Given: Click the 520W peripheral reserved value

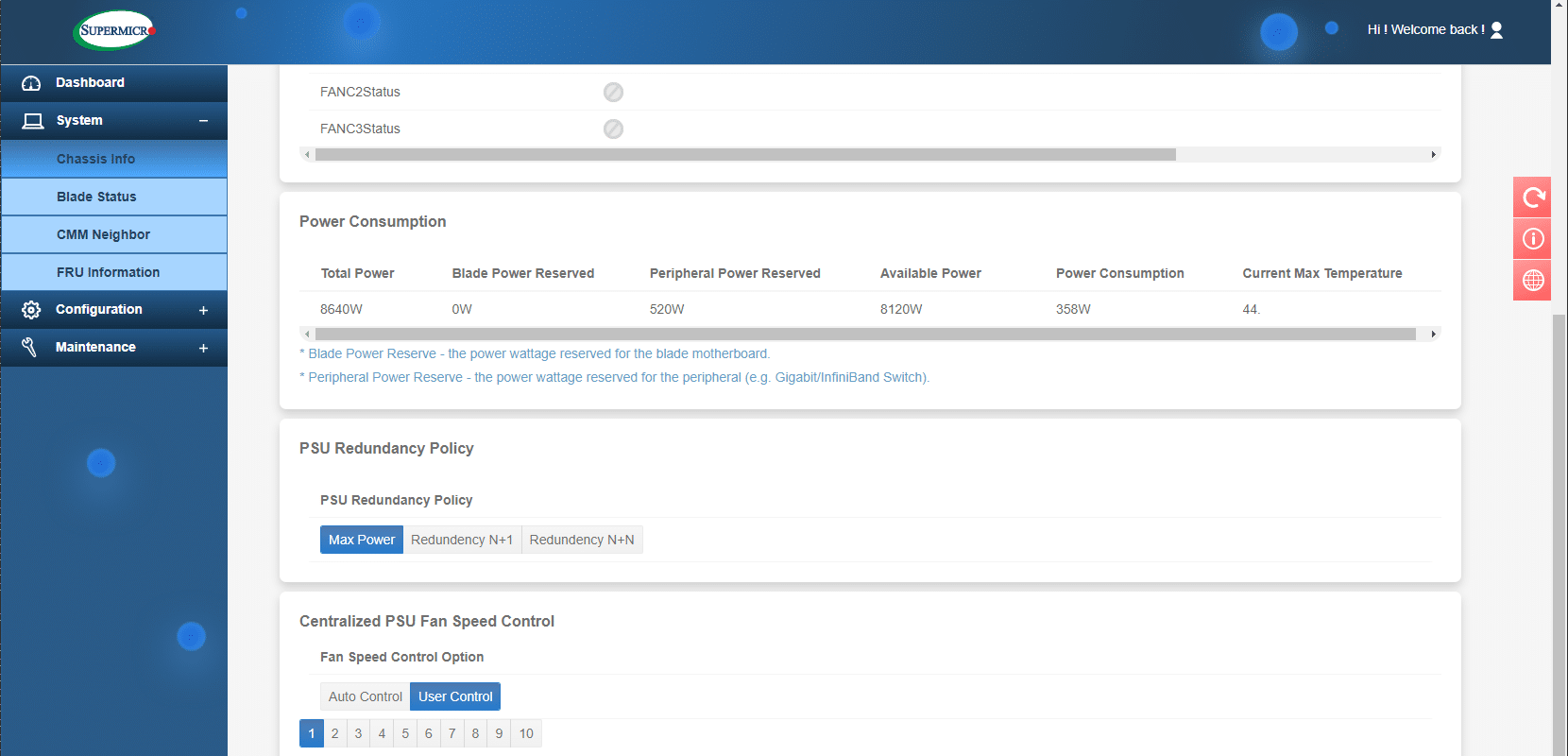Looking at the screenshot, I should point(667,309).
